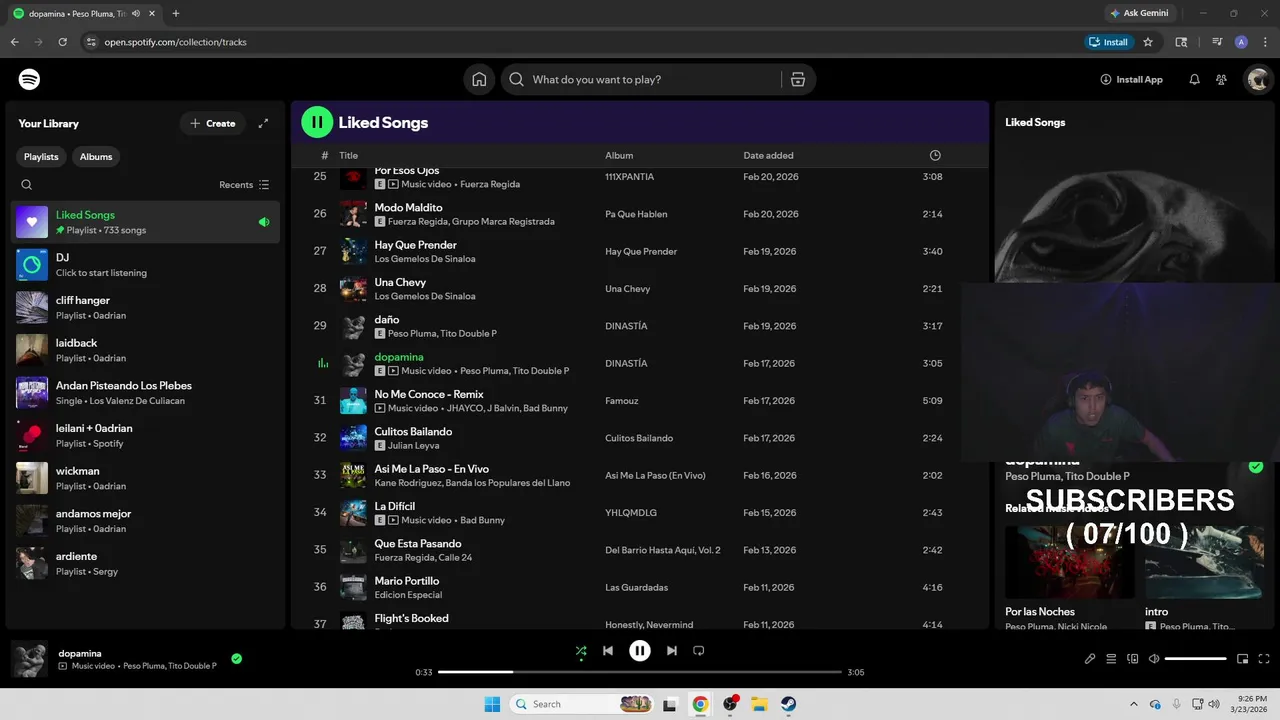This screenshot has height=720, width=1280.
Task: Click Install App button
Action: coord(1131,79)
